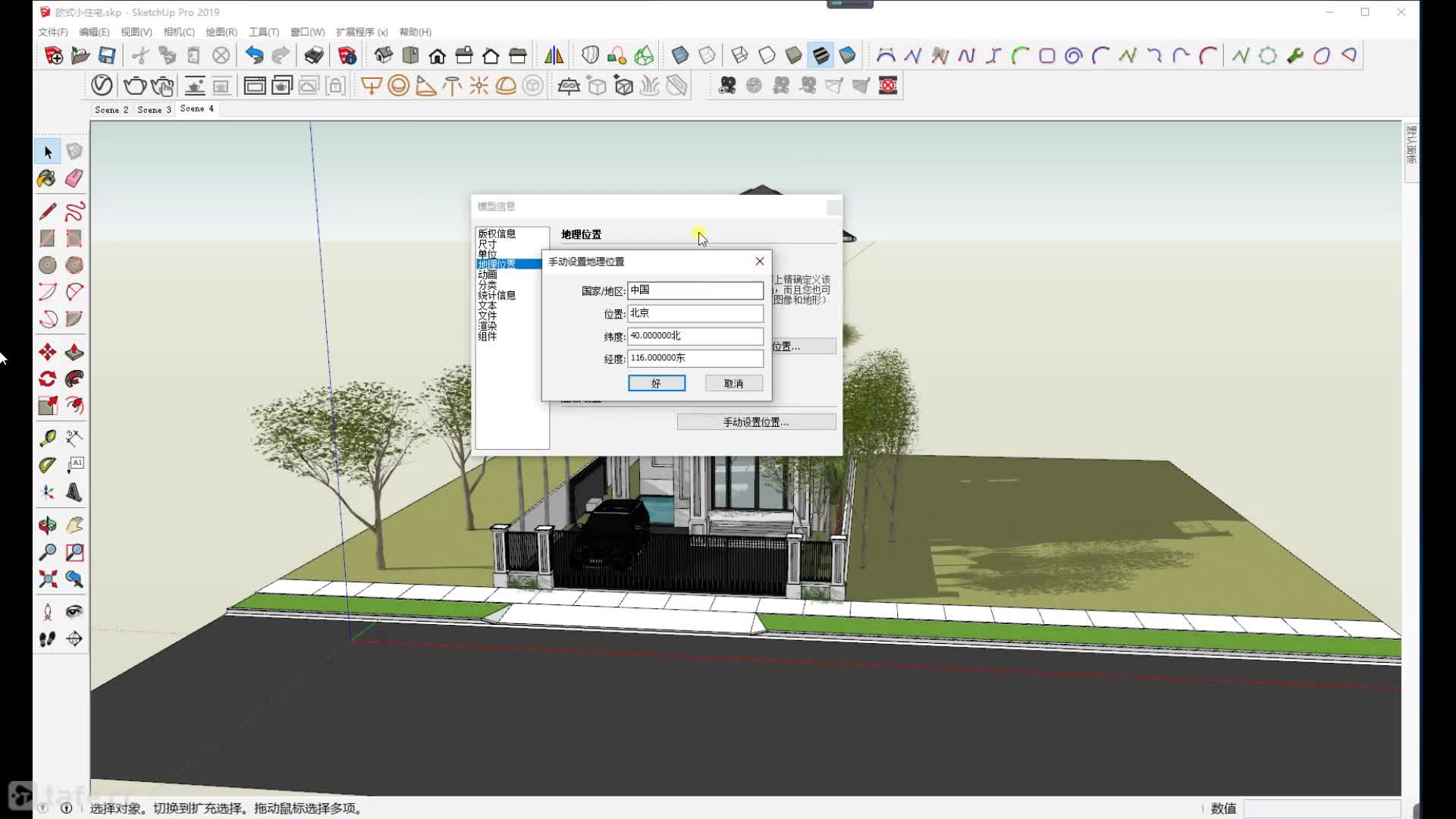Open the 绘图(R) menu
1456x819 pixels.
point(221,32)
